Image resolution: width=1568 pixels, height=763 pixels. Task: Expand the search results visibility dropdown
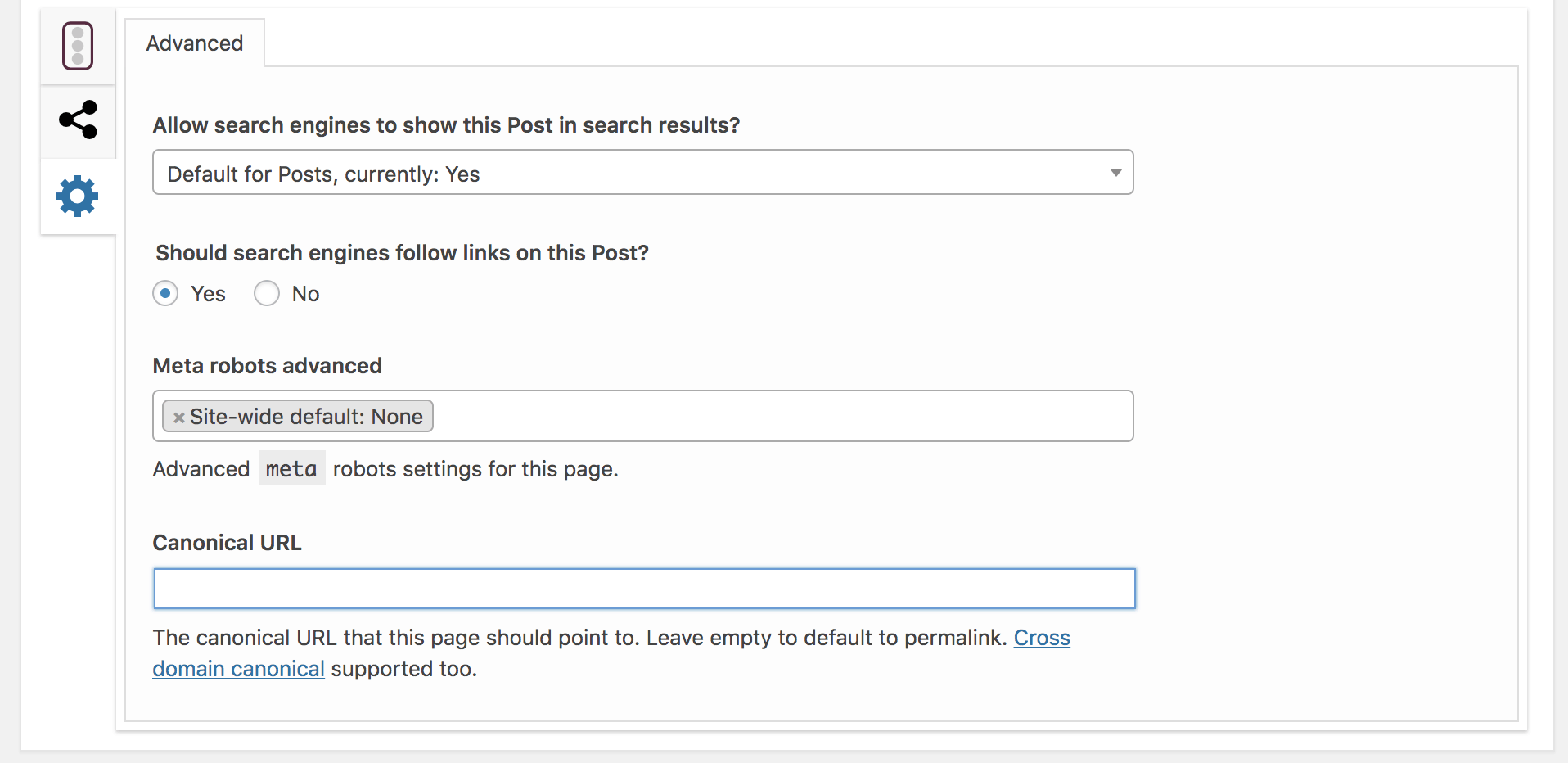click(643, 172)
